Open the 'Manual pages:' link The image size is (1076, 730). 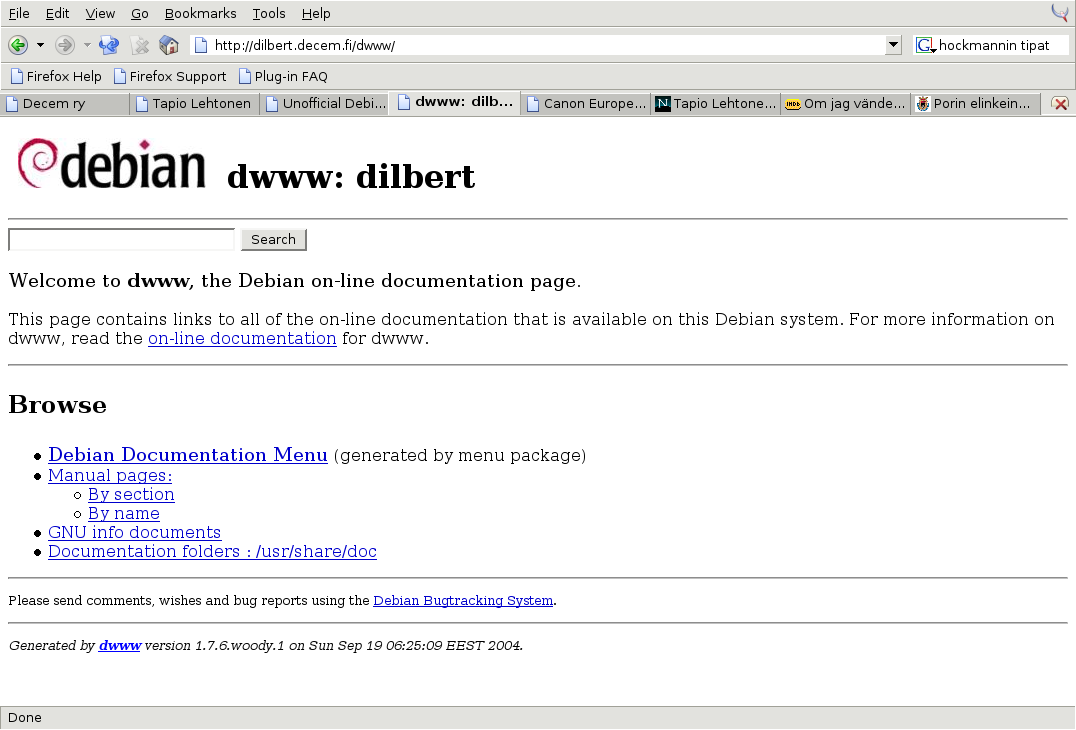[110, 475]
